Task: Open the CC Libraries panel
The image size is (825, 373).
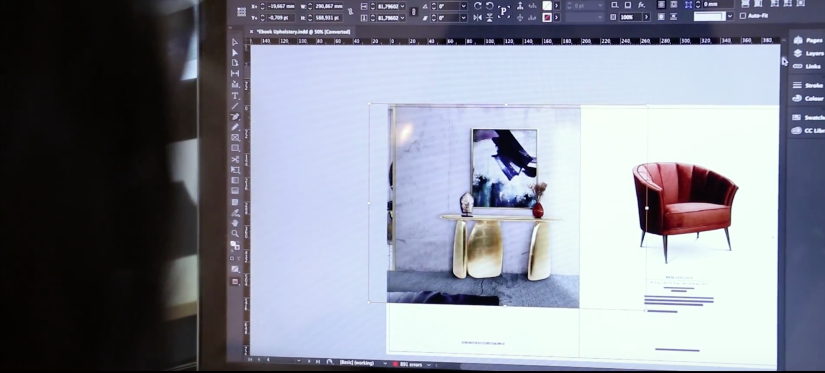Action: pyautogui.click(x=808, y=130)
